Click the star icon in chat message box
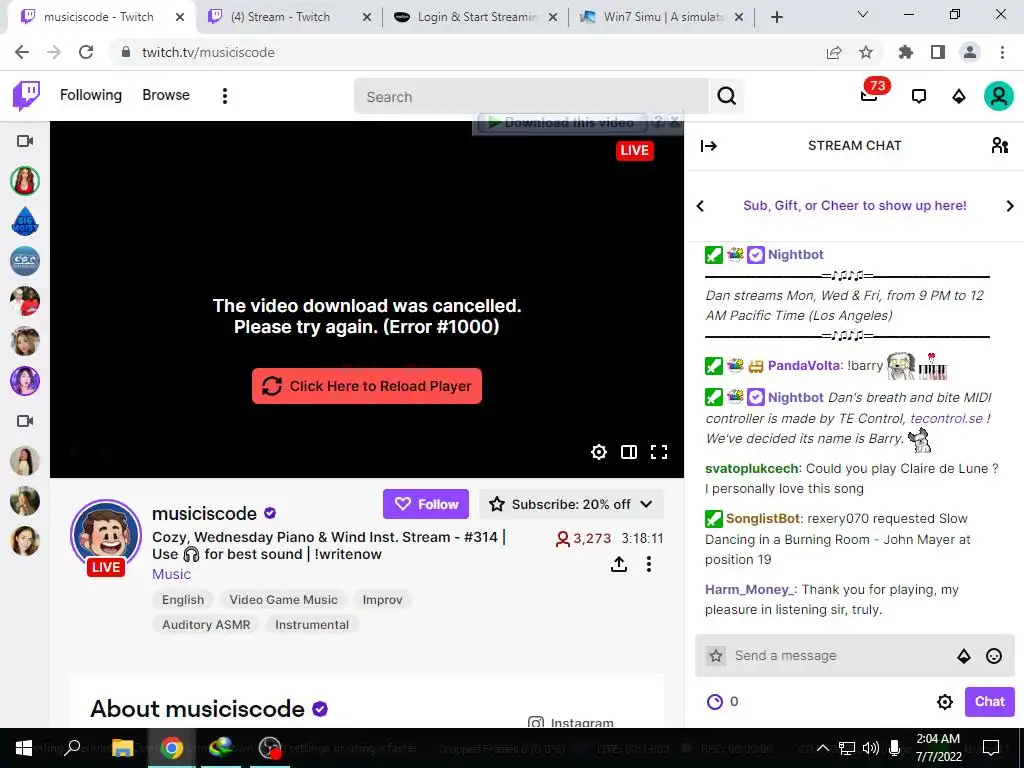The width and height of the screenshot is (1024, 768). 716,656
